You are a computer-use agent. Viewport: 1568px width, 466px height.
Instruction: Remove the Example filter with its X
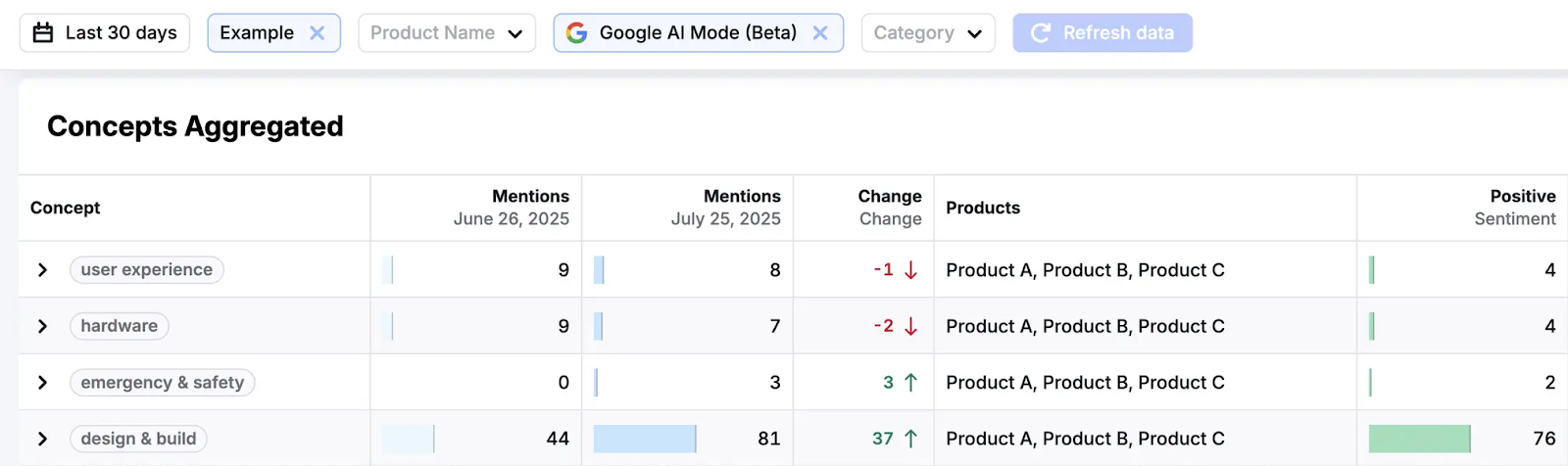pos(317,33)
